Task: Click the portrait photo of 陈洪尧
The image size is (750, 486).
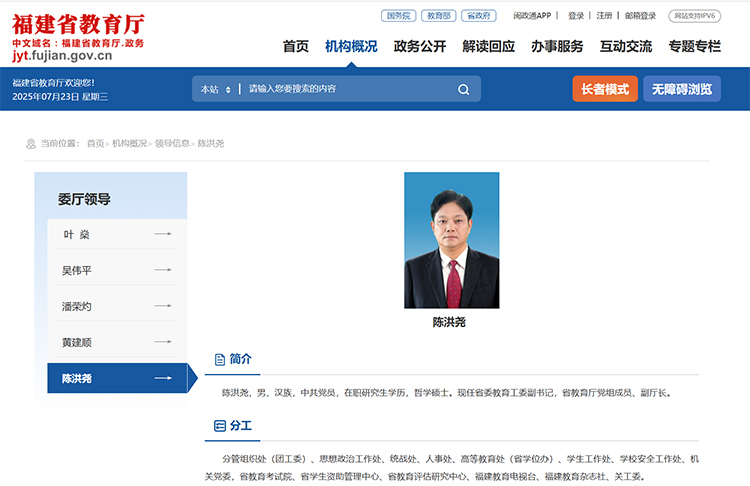Action: pyautogui.click(x=451, y=240)
